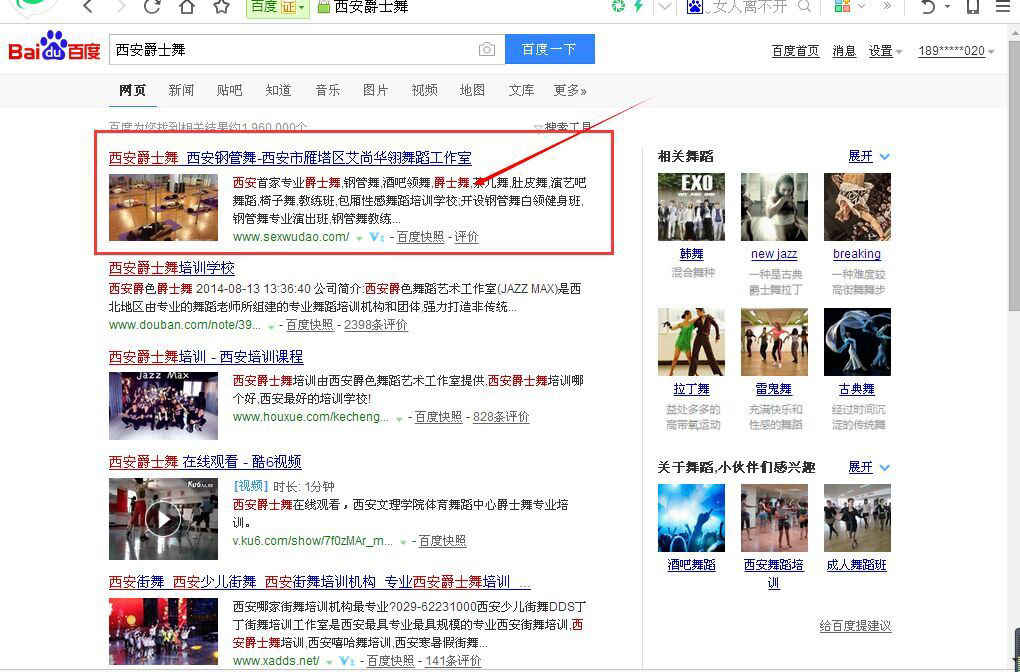Open 古典舞 related dance link
Screen dimensions: 1020x672
(857, 389)
